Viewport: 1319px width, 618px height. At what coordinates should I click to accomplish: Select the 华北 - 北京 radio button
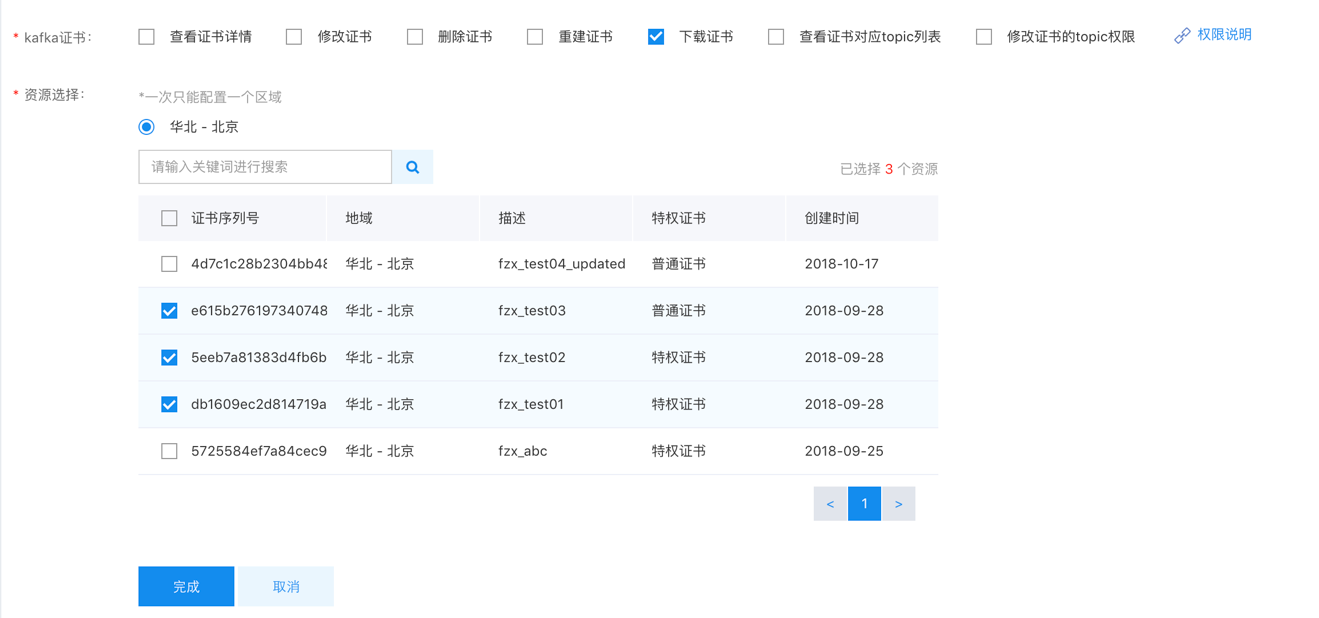[147, 127]
